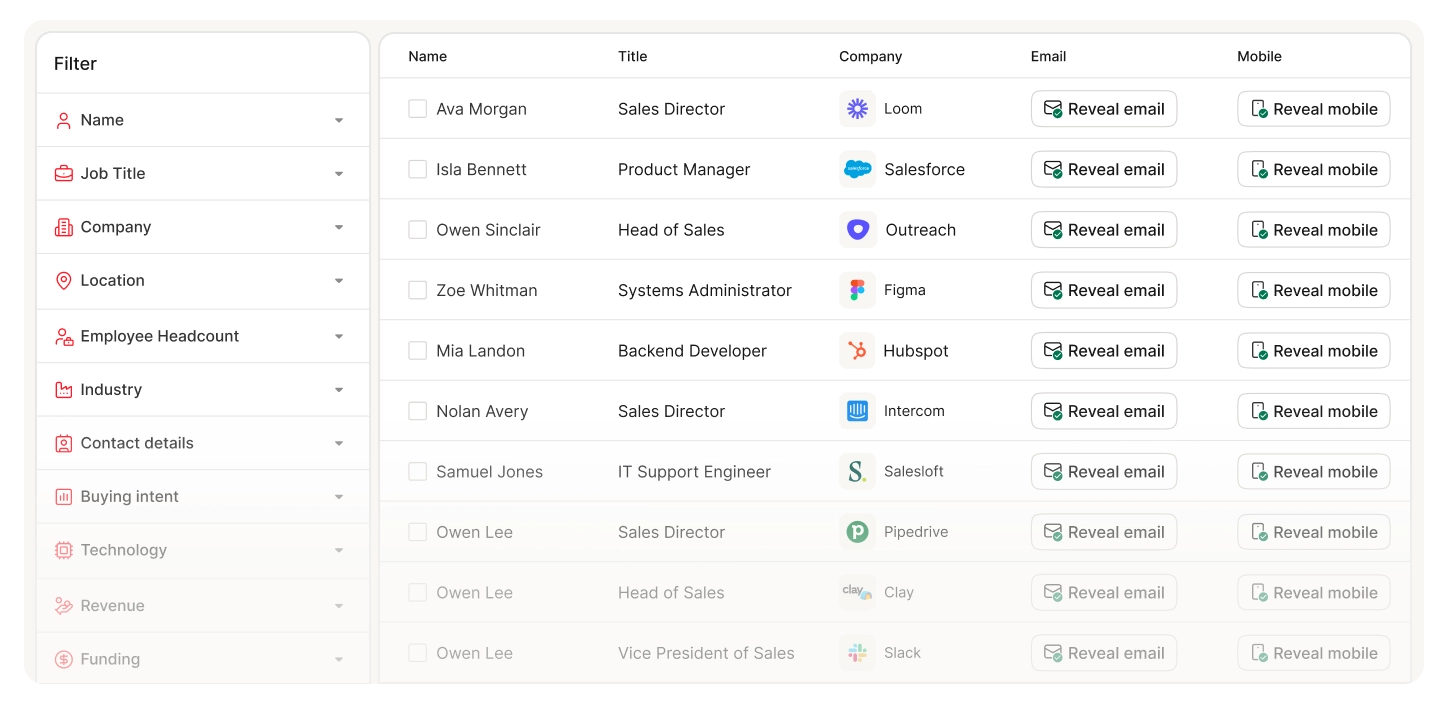Viewport: 1448px width, 704px height.
Task: Expand the Employee Headcount filter arrow
Action: click(x=339, y=337)
